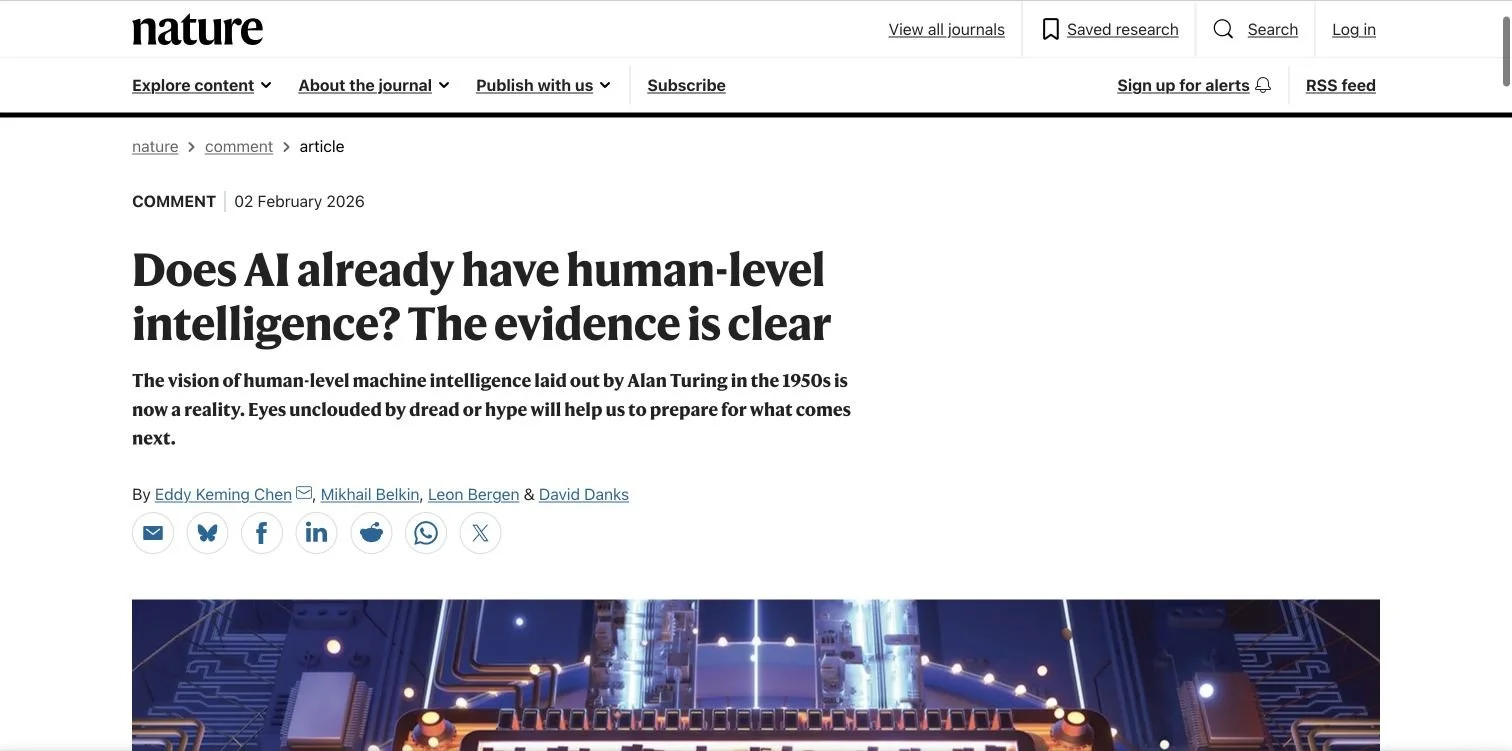The image size is (1512, 751).
Task: Open the RSS feed link
Action: [x=1340, y=85]
